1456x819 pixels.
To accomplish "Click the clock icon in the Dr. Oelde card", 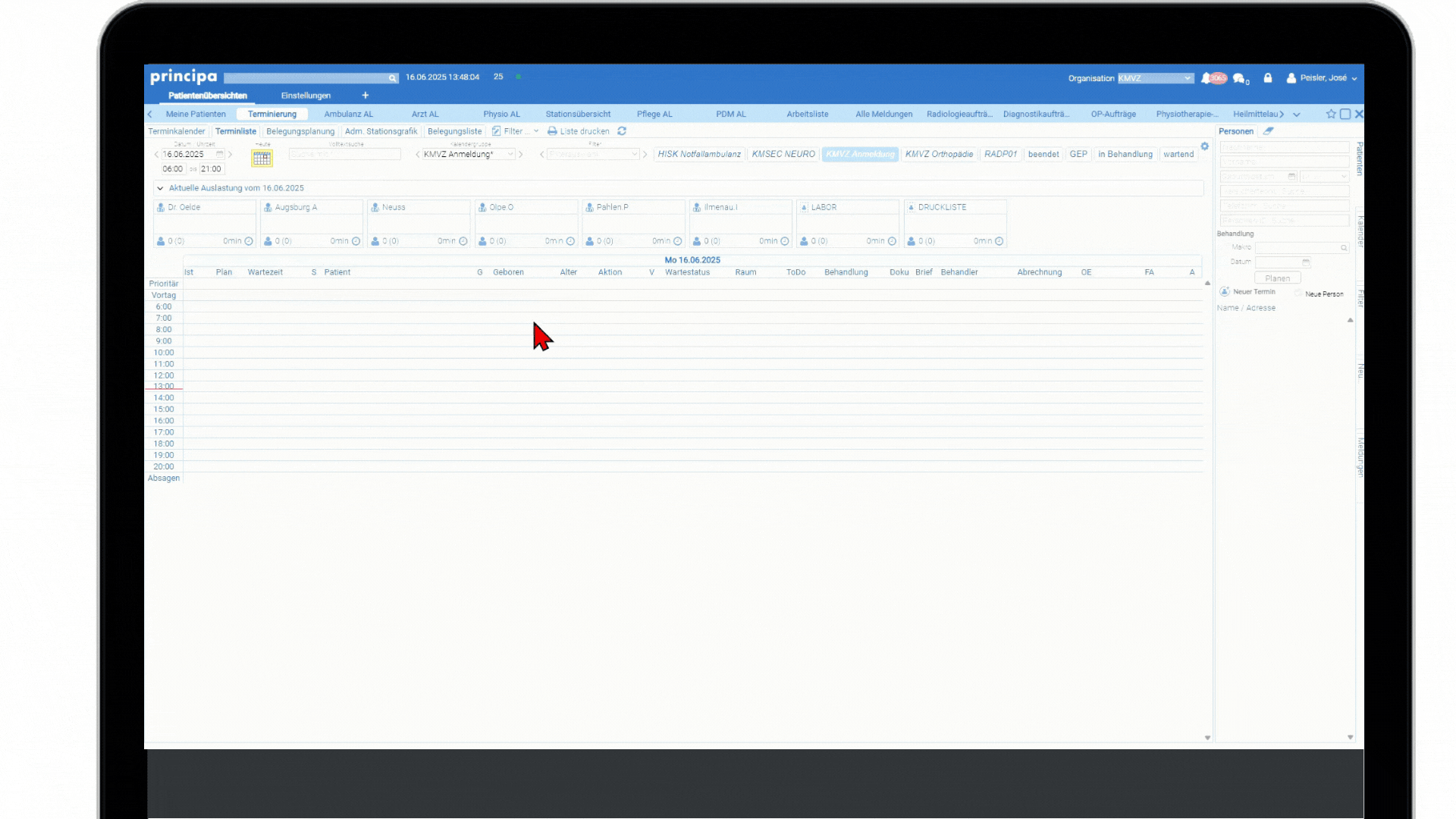I will (249, 241).
